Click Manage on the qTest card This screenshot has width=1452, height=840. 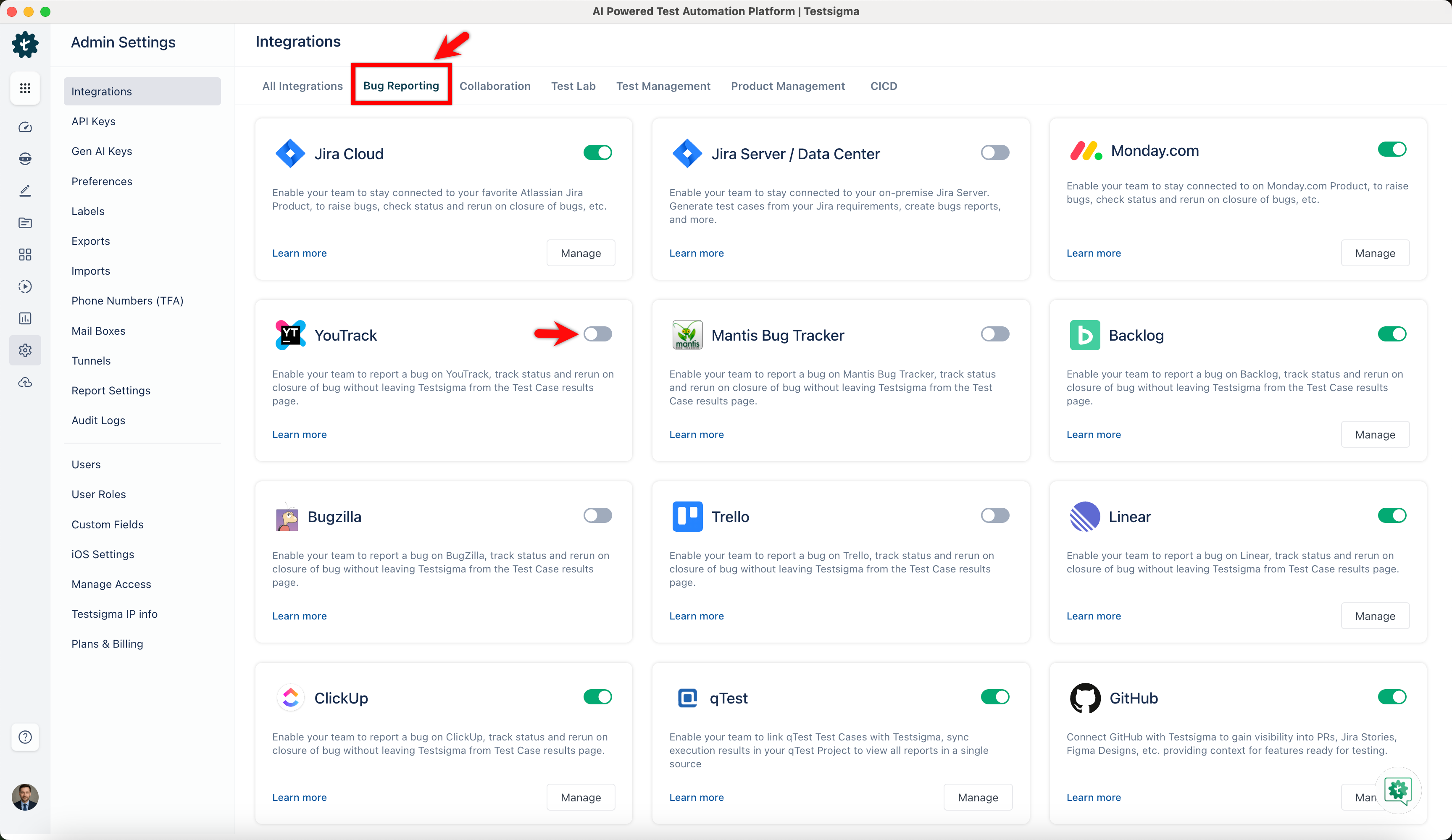click(978, 797)
